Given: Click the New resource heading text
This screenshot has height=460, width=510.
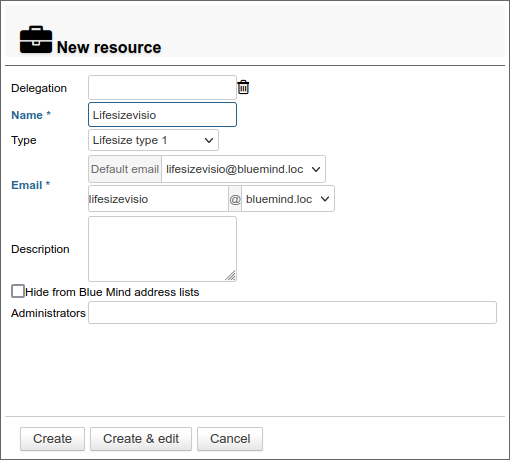Looking at the screenshot, I should coord(109,47).
